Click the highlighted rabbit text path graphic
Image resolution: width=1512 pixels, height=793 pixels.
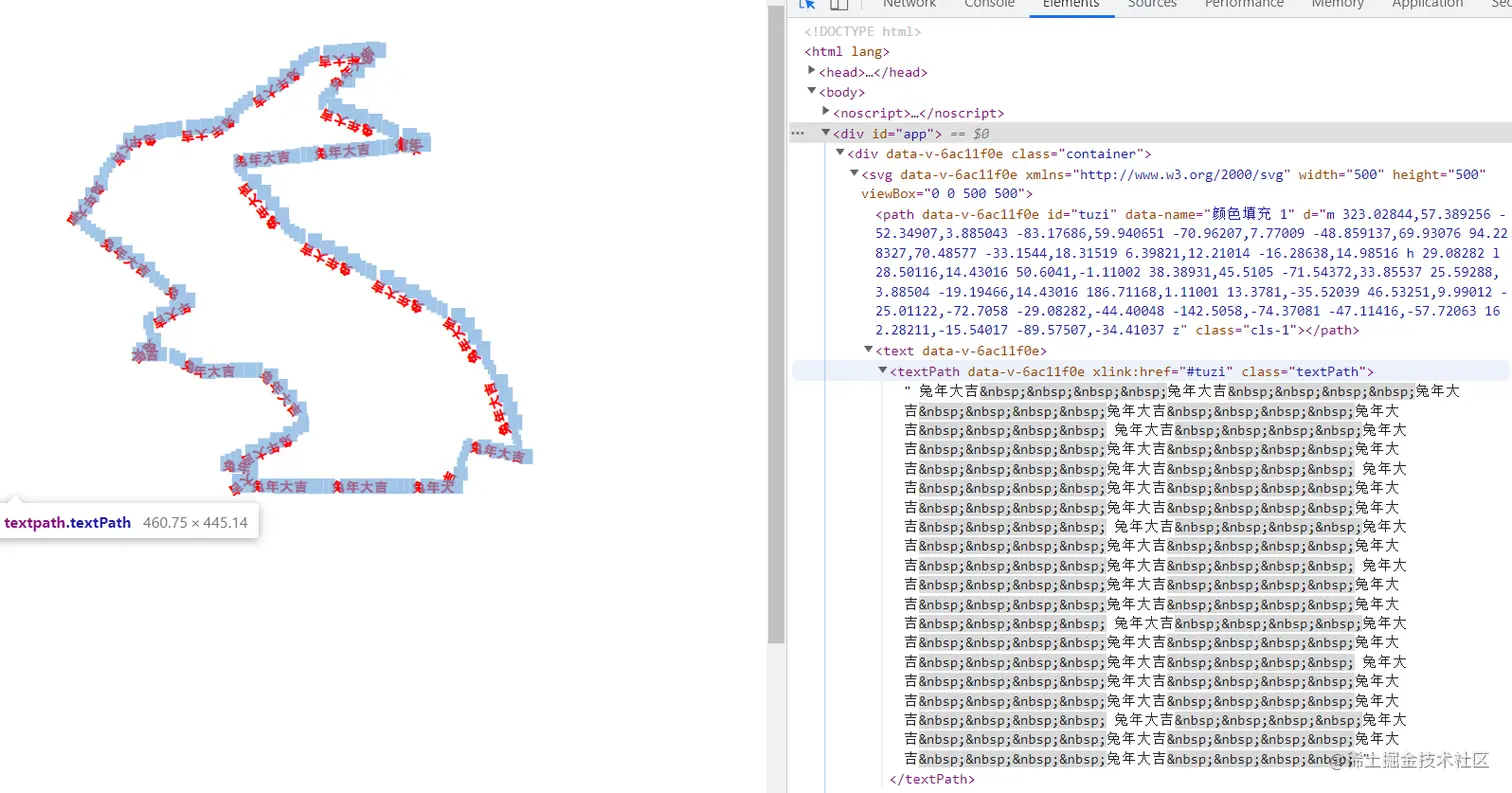click(x=300, y=270)
